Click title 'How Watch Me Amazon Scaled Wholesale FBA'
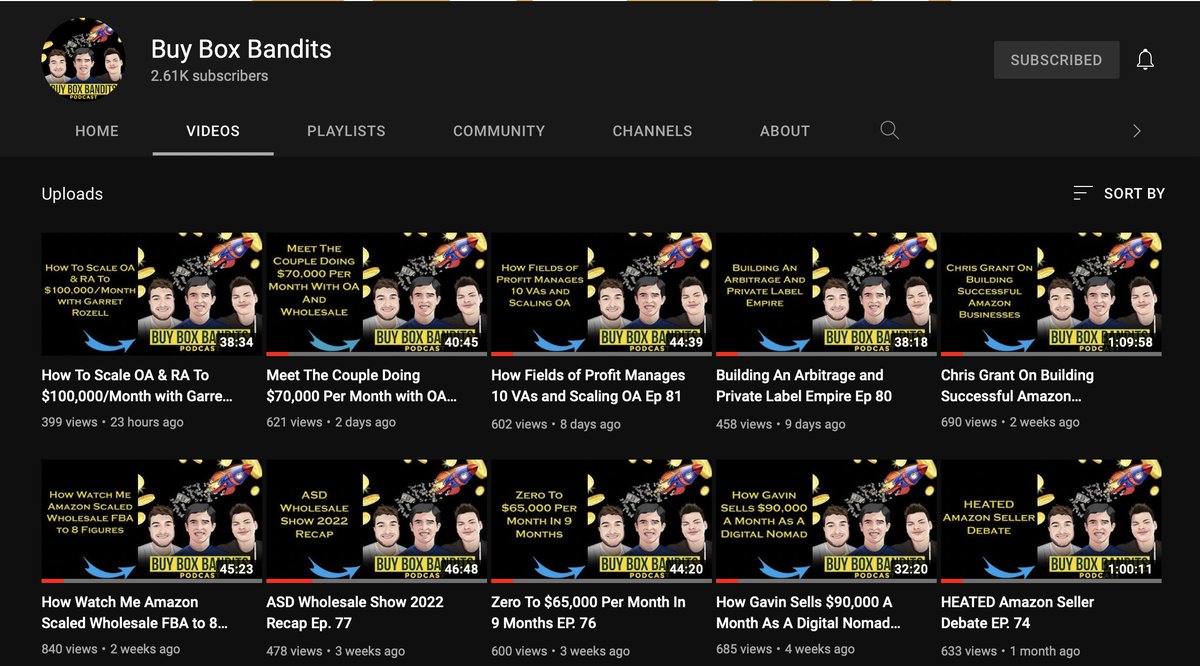Screen dimensions: 1200x666 pos(135,613)
